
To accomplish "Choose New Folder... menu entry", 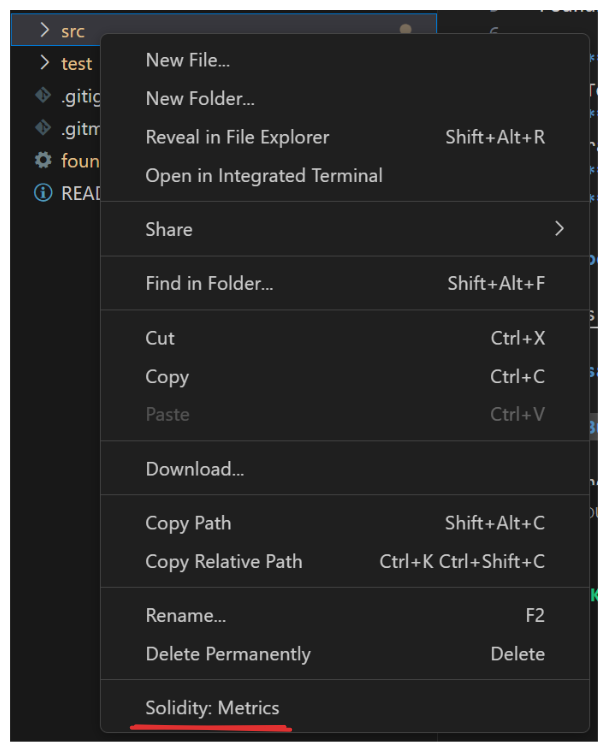I will click(200, 98).
